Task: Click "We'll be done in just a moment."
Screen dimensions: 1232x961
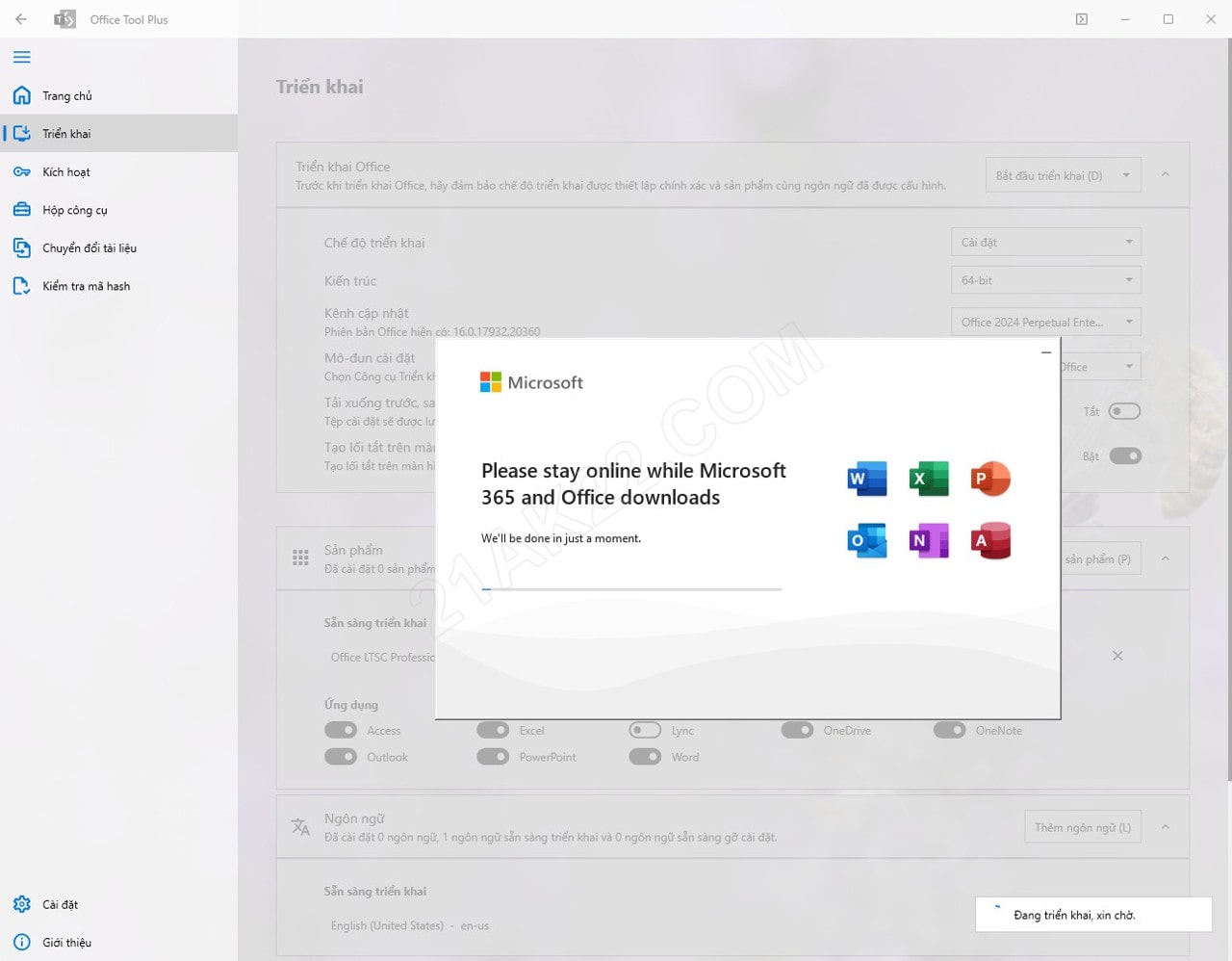Action: (x=561, y=538)
